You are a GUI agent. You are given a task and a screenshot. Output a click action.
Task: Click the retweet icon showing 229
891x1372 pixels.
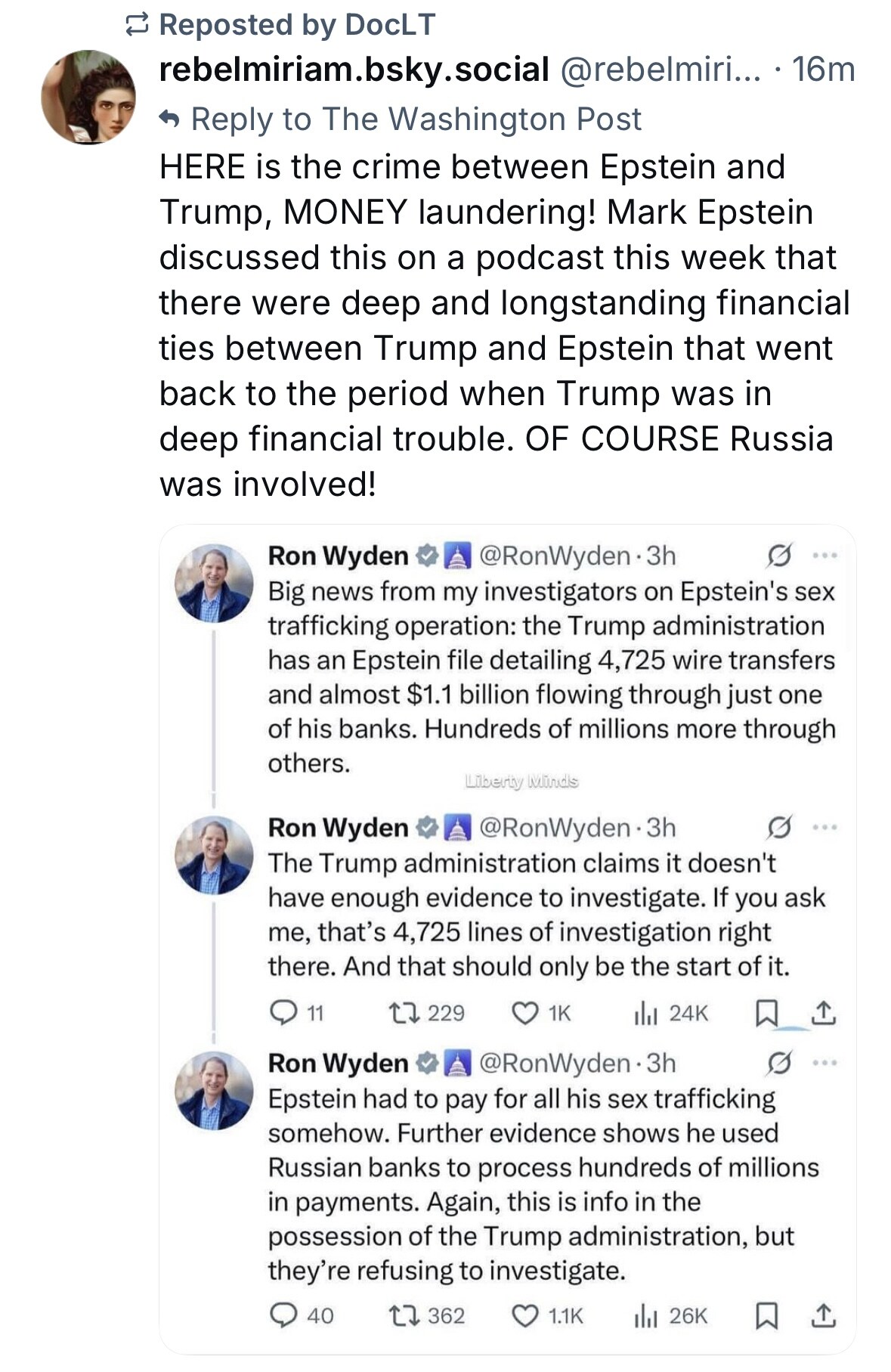point(399,1013)
